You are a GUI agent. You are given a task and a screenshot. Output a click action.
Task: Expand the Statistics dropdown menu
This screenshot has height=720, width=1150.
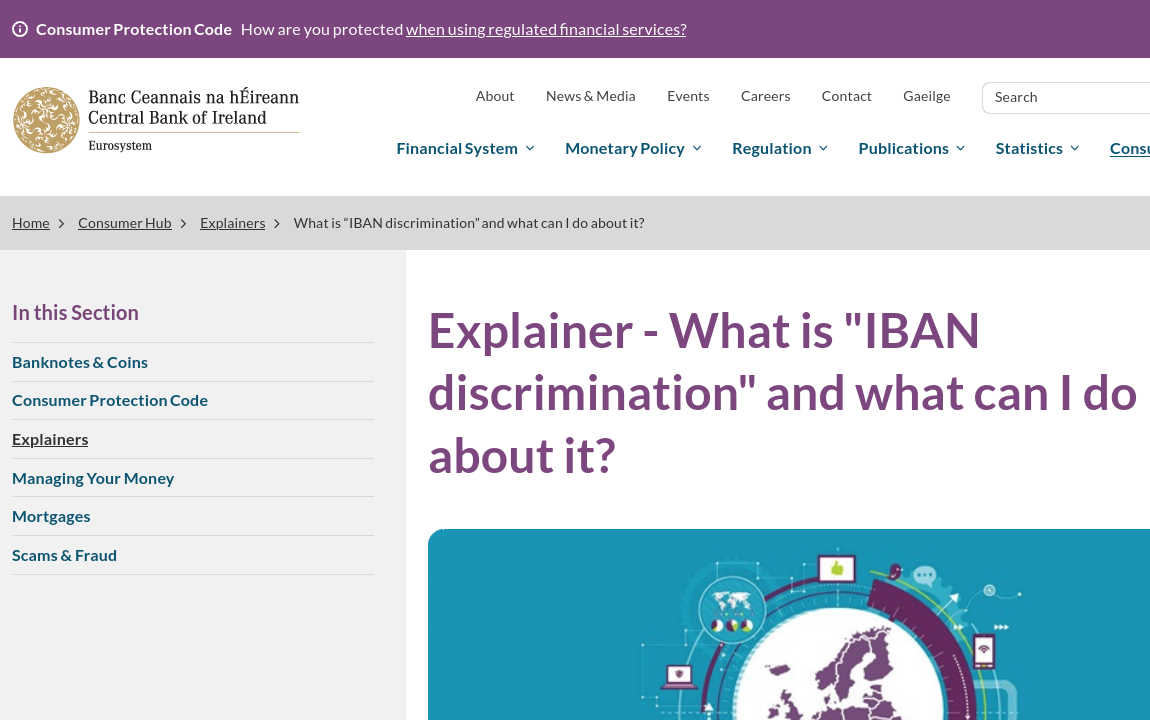[1037, 149]
